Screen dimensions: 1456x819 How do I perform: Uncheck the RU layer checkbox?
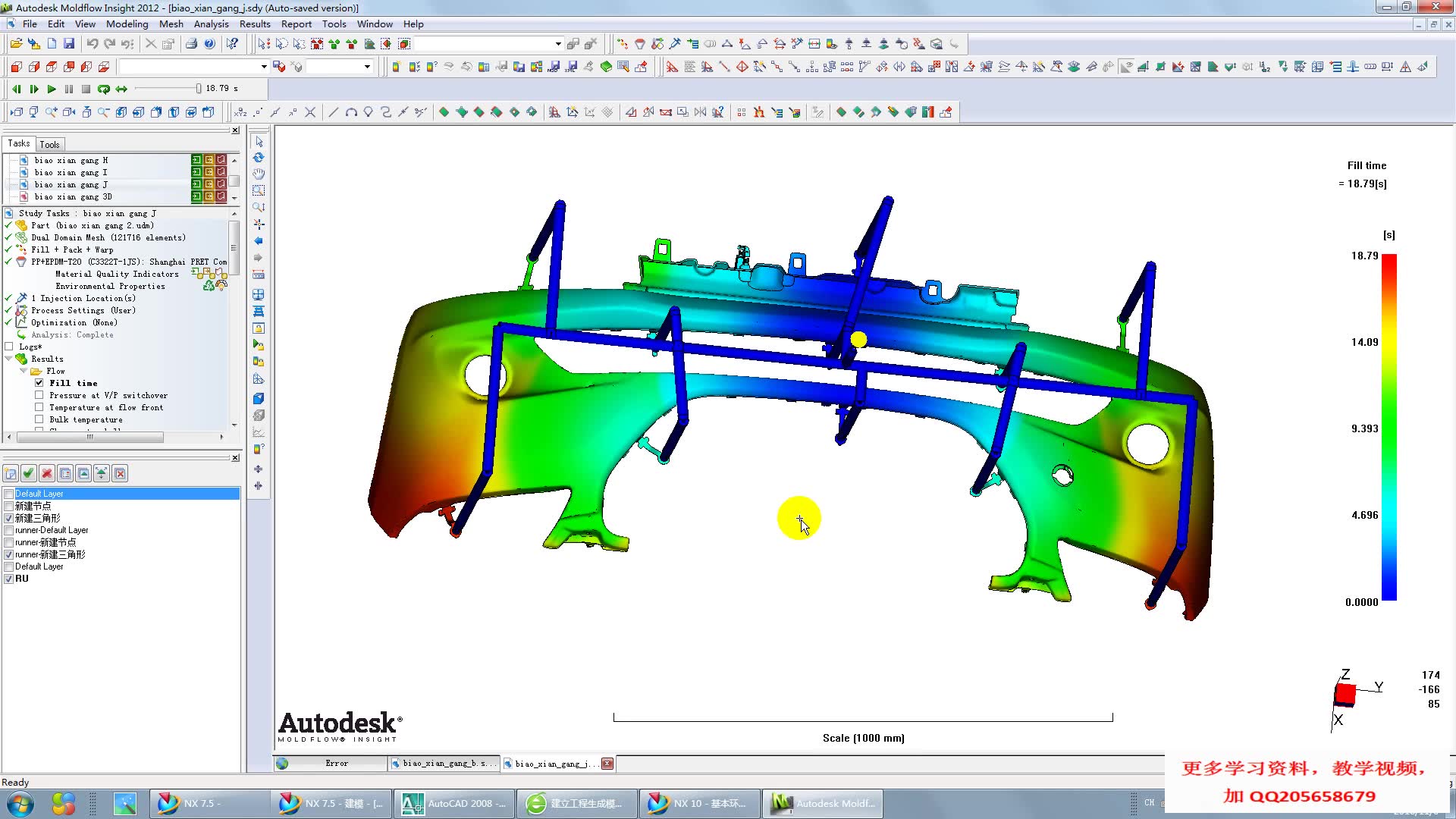[x=9, y=579]
